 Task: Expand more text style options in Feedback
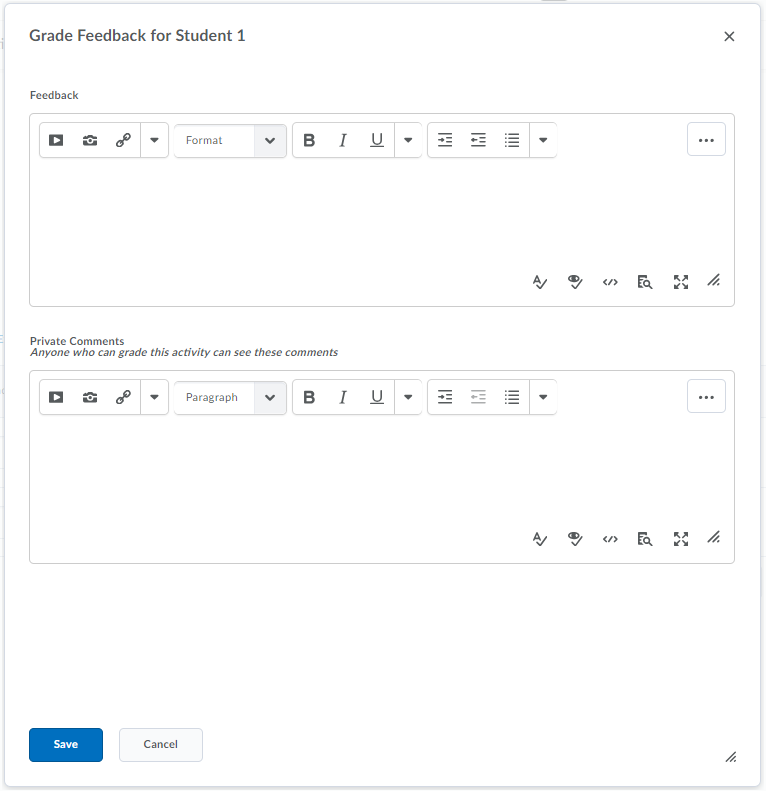(408, 141)
